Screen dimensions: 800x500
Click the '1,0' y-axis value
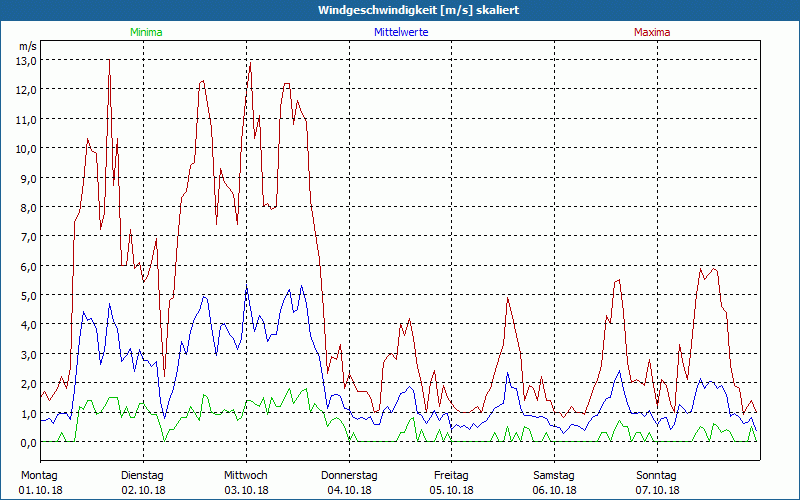click(x=29, y=413)
